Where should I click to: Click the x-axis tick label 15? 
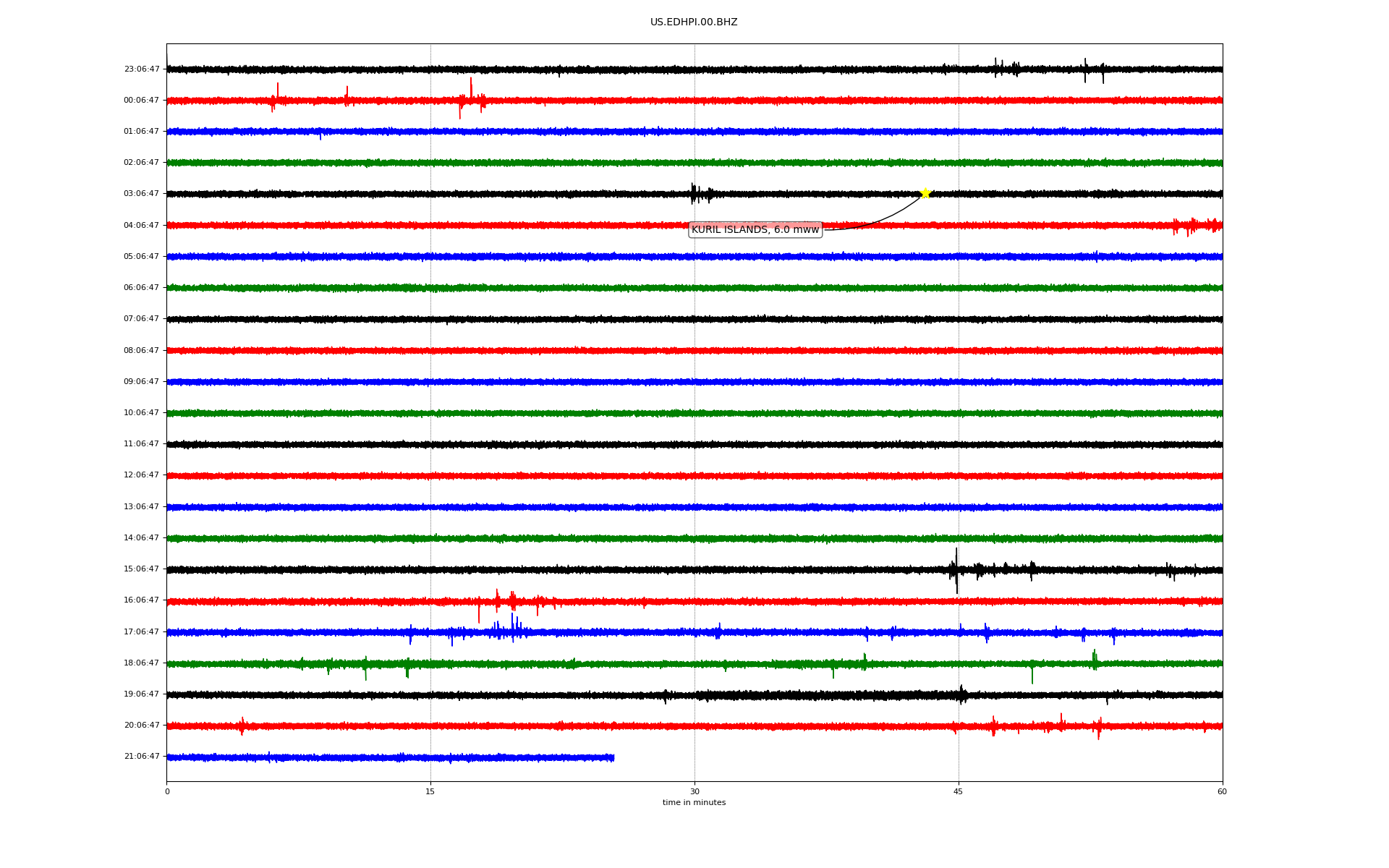click(x=430, y=792)
